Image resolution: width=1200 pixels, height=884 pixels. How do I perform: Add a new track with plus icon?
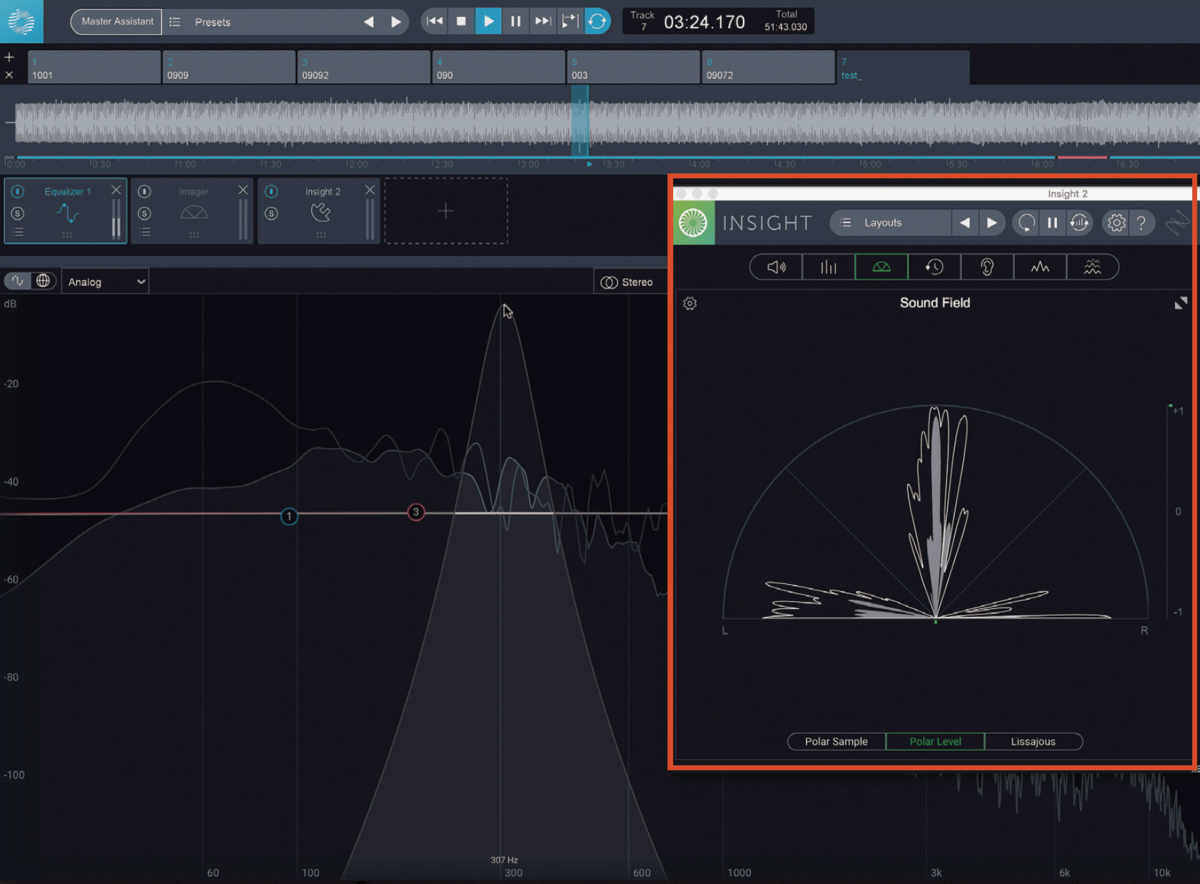pyautogui.click(x=9, y=58)
